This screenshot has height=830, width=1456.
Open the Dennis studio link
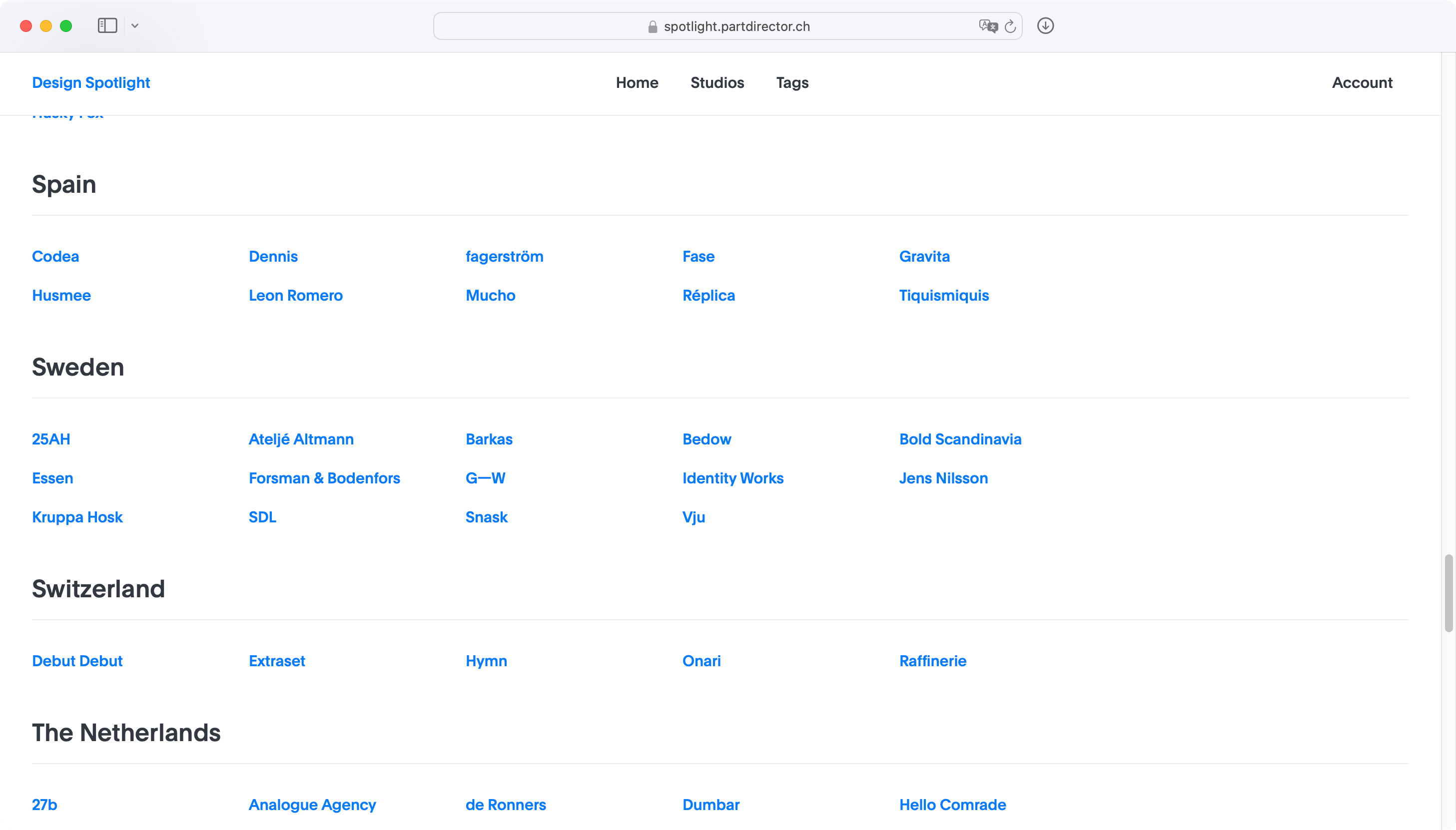tap(273, 257)
